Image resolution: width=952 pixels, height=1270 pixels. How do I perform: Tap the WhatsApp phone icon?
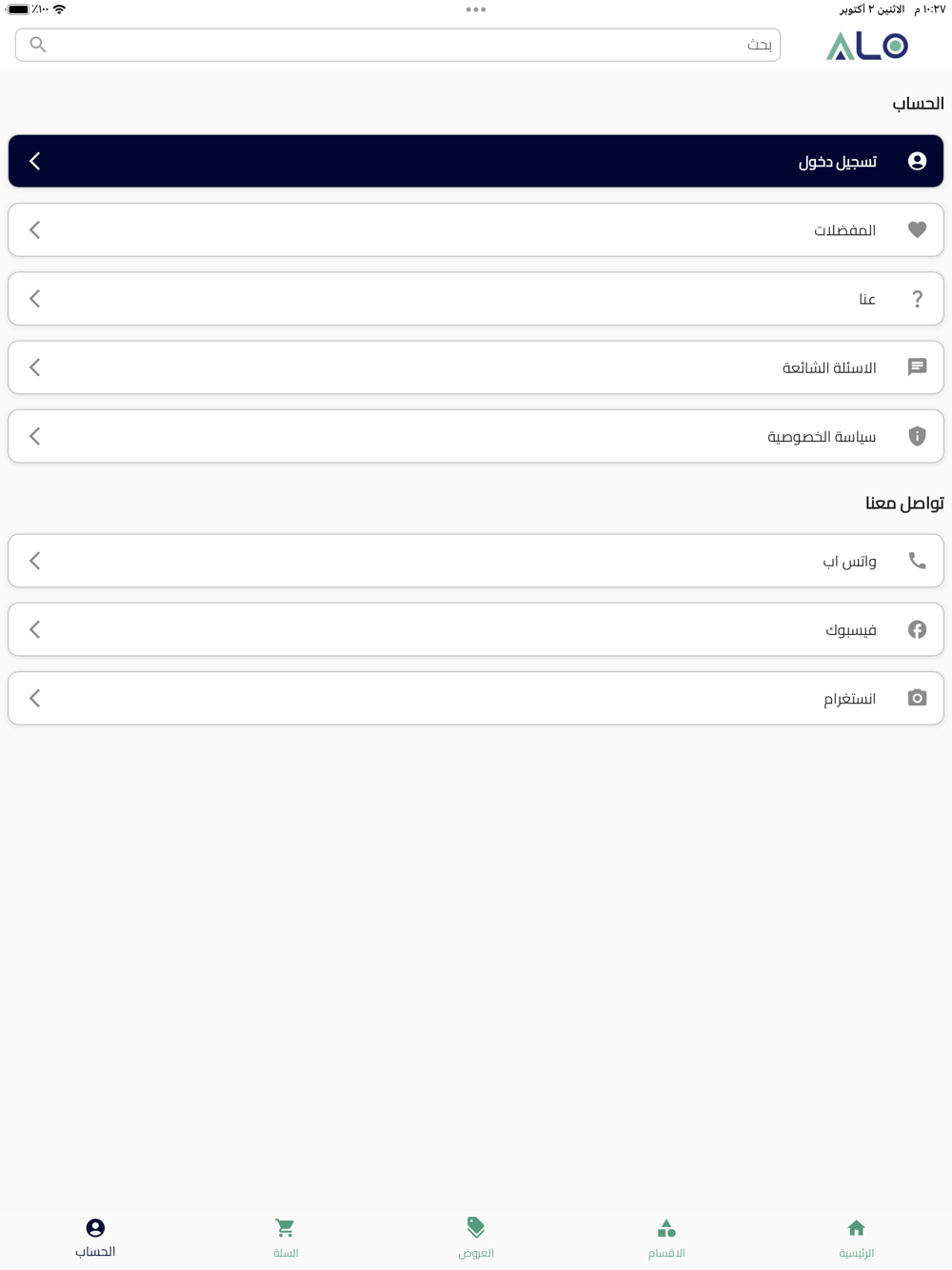(917, 561)
